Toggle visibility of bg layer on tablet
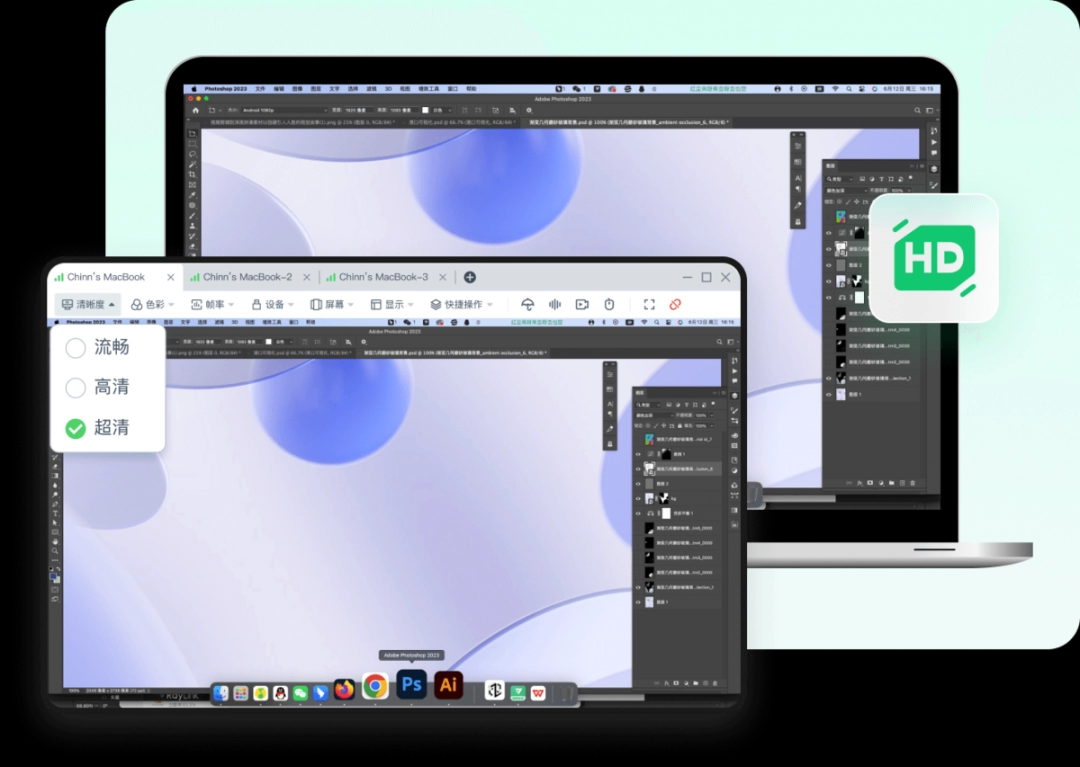 click(x=638, y=498)
